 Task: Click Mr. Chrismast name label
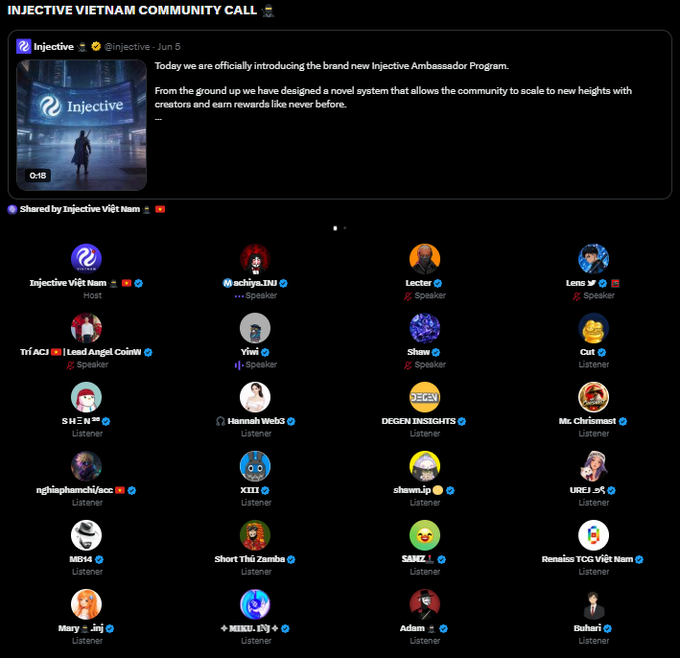pos(587,421)
